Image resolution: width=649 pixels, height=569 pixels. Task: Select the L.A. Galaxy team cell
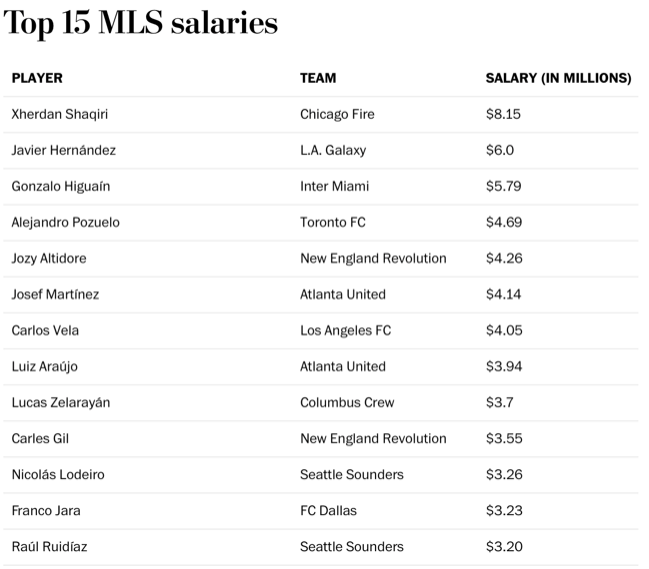[x=333, y=150]
